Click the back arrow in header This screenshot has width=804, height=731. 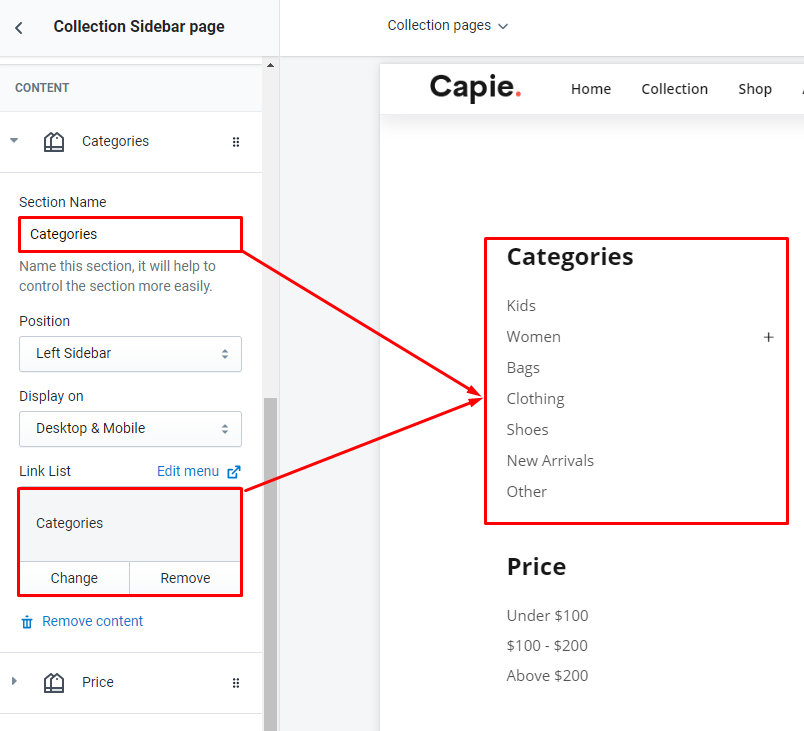click(19, 28)
